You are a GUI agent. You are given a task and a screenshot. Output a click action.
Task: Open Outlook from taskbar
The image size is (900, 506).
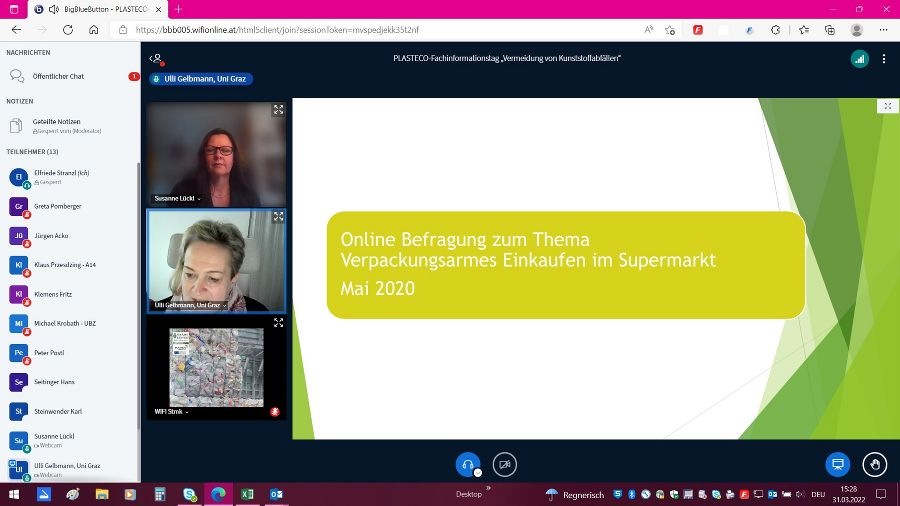coord(276,495)
